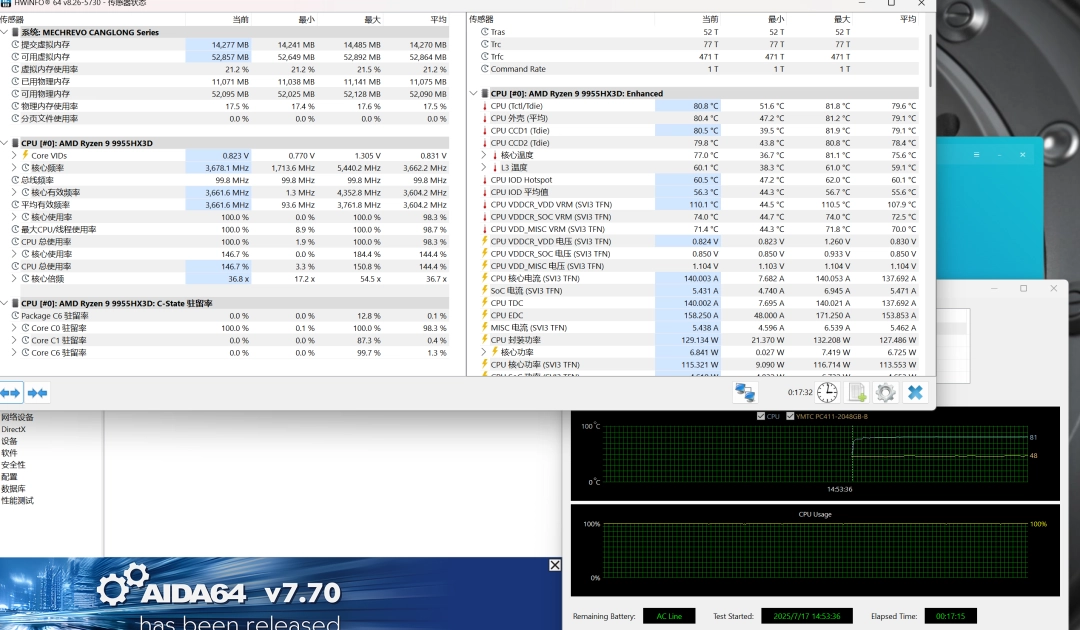Open 性能测试 in the sidebar list

coord(17,500)
